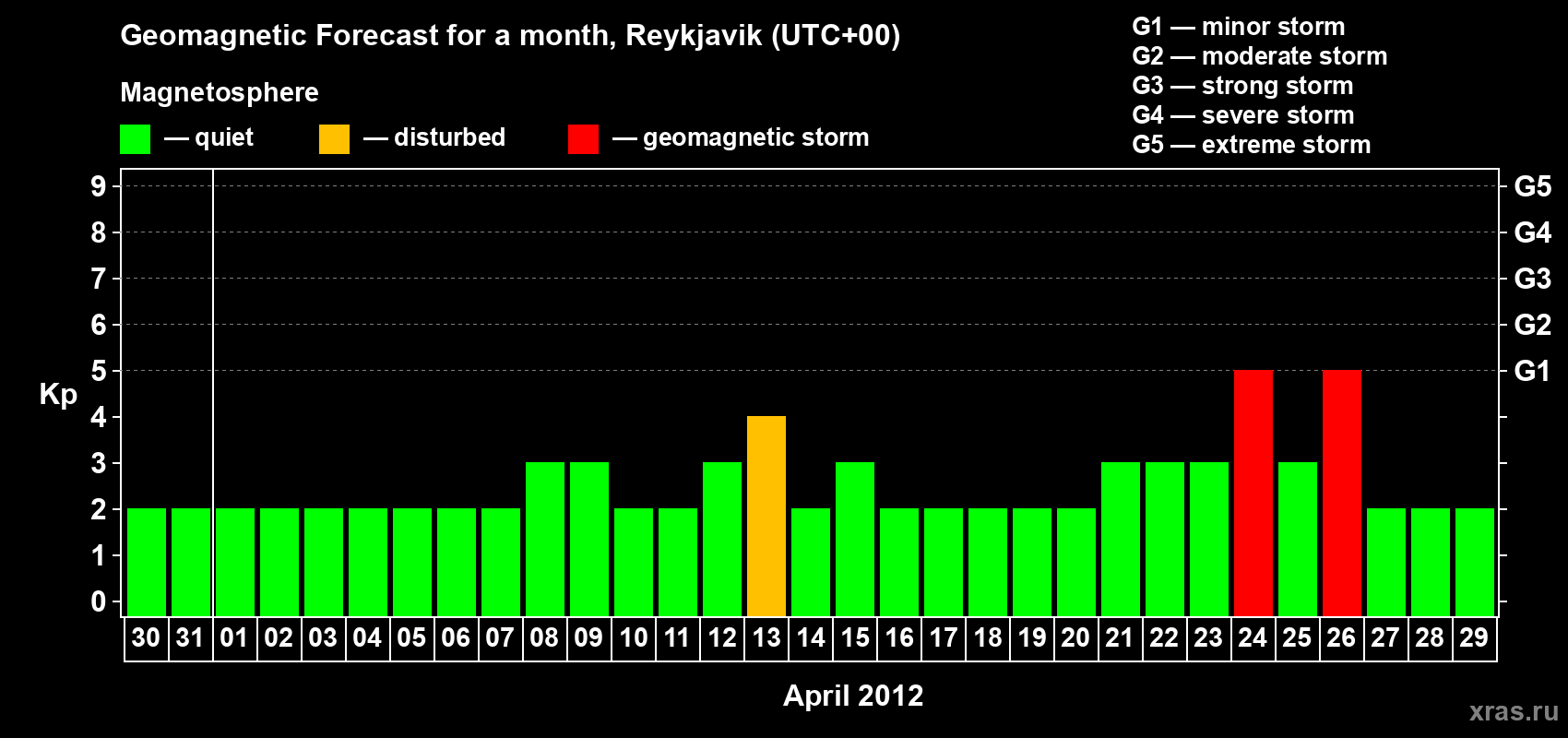1568x738 pixels.
Task: Click date label 31 on the axis
Action: [x=190, y=637]
